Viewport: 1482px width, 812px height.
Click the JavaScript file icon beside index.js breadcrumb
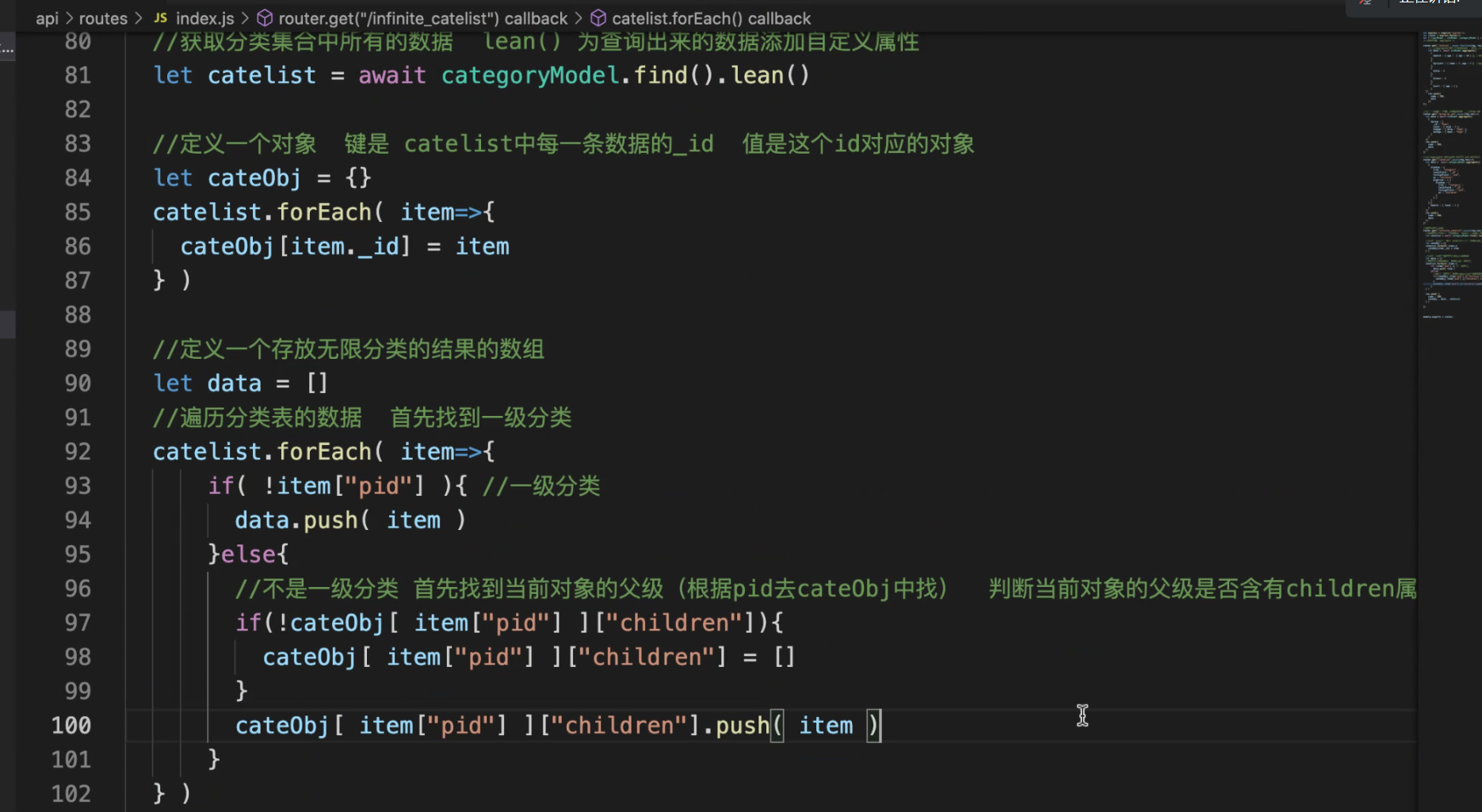point(160,17)
